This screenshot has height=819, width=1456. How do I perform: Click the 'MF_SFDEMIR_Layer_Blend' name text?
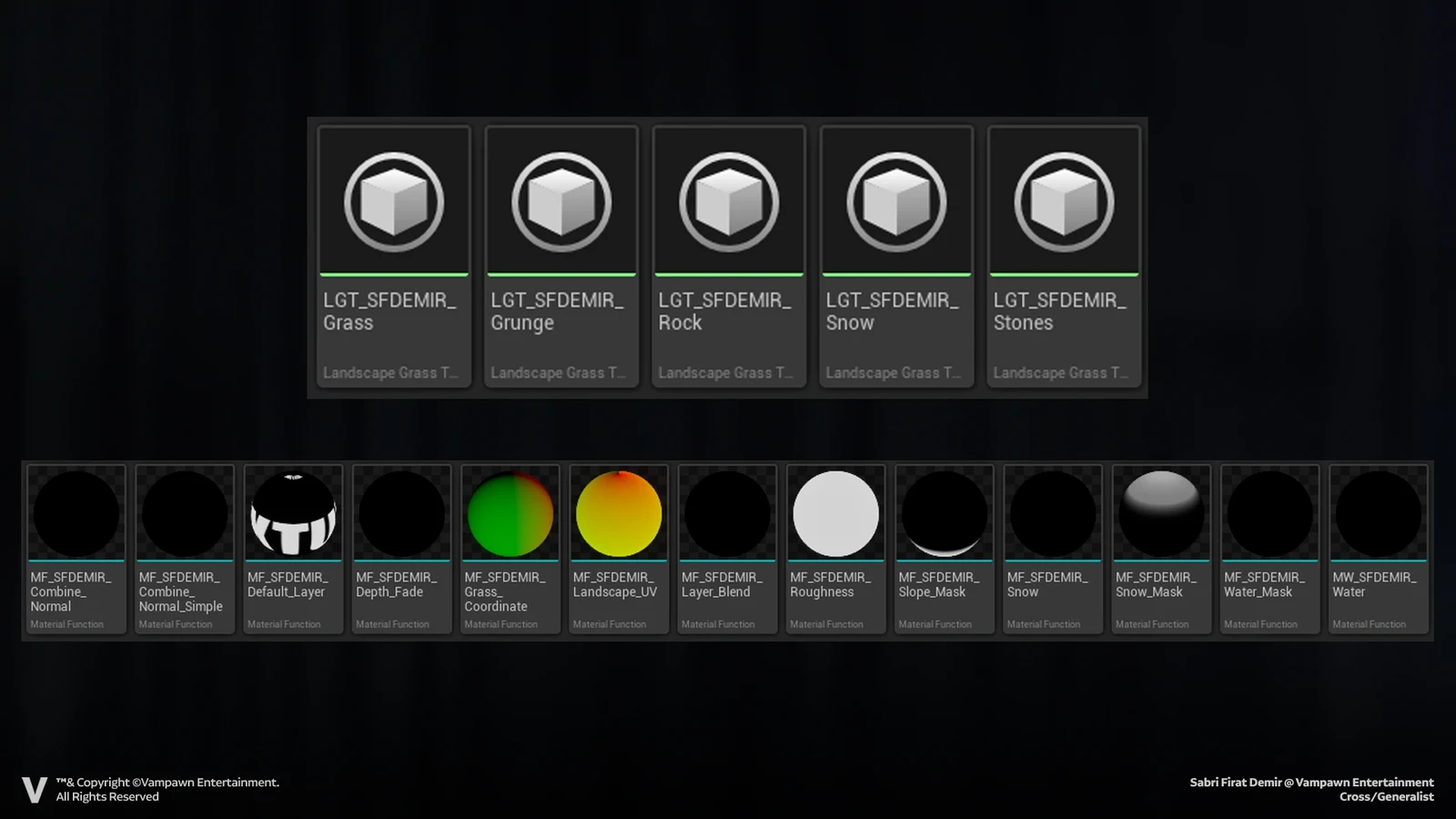coord(722,584)
